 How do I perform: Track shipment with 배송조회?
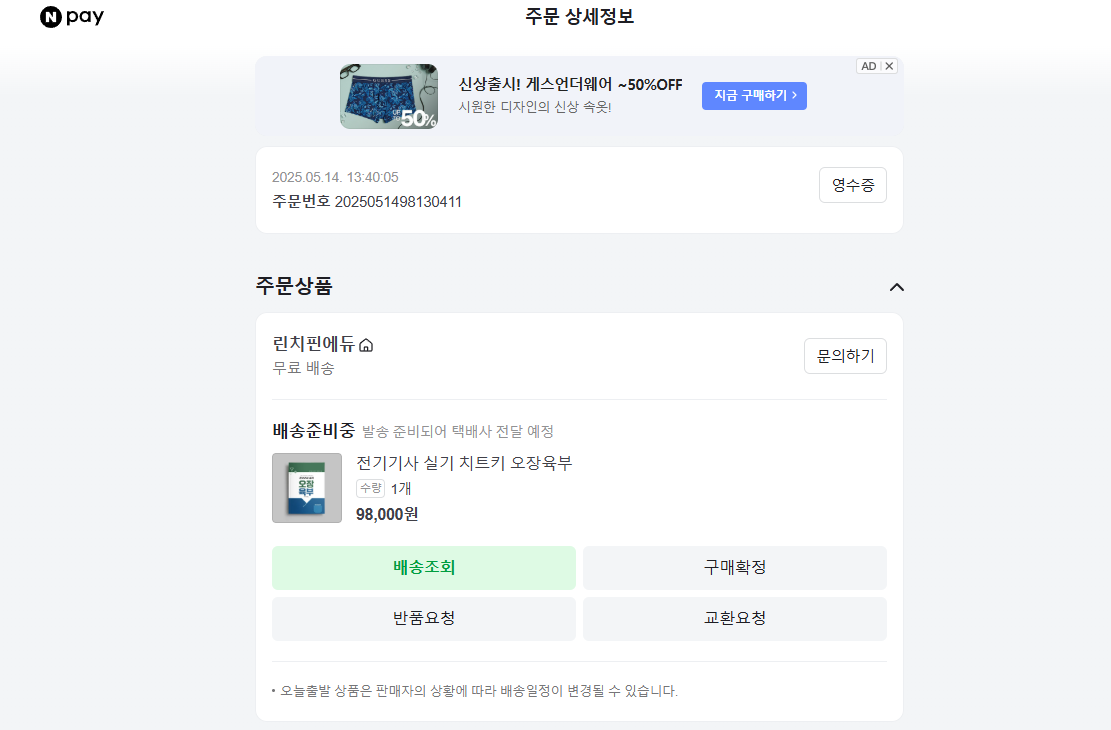click(424, 568)
